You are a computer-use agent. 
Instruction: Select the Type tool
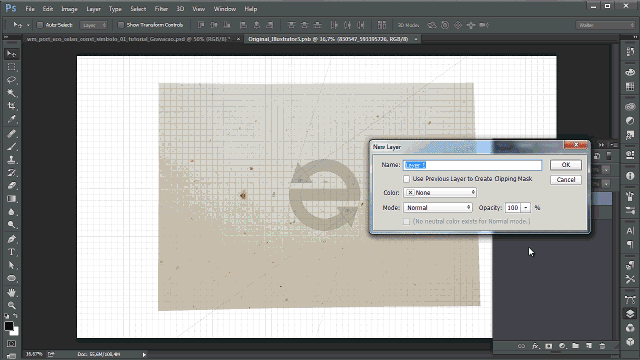click(11, 252)
